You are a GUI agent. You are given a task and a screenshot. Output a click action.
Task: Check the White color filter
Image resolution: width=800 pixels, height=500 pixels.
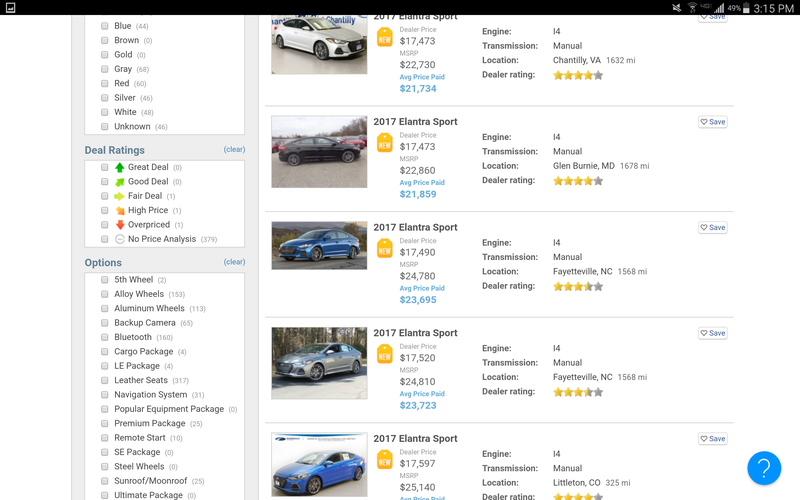click(x=105, y=112)
